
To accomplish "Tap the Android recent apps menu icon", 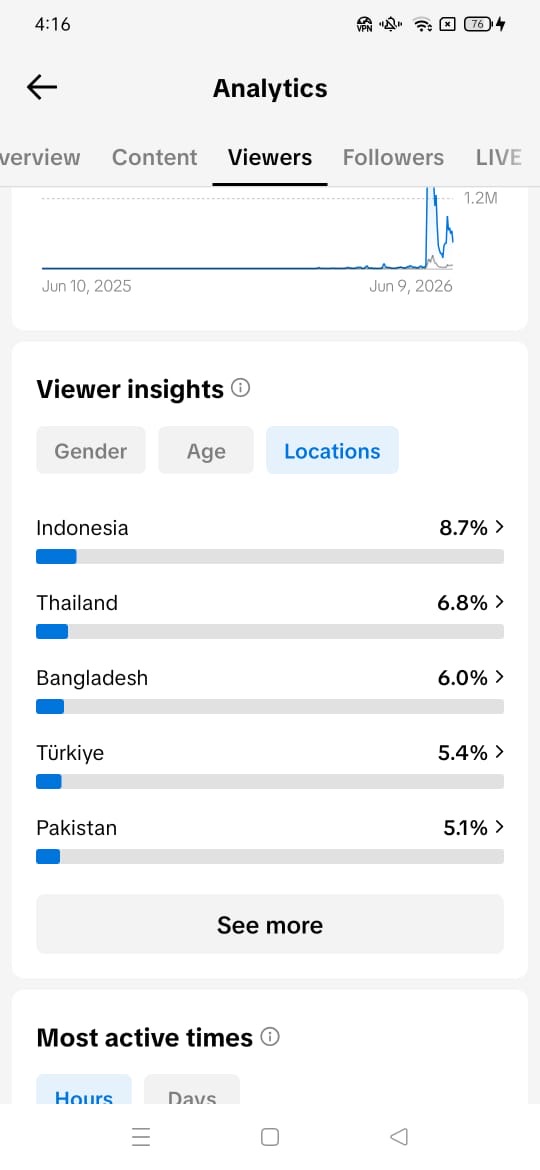I will [x=141, y=1136].
